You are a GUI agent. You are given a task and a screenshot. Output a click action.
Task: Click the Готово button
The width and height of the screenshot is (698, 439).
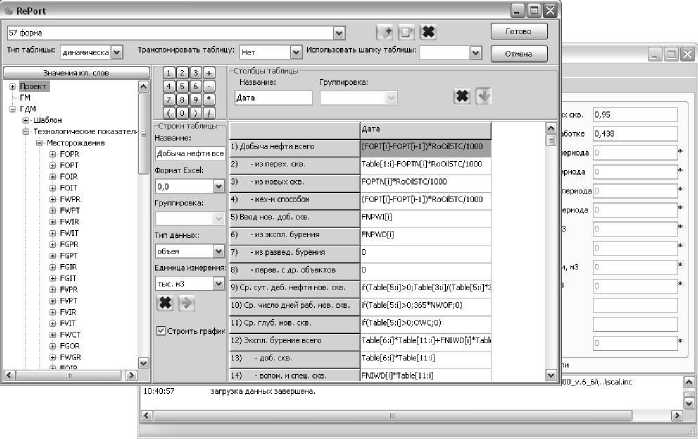tap(519, 32)
